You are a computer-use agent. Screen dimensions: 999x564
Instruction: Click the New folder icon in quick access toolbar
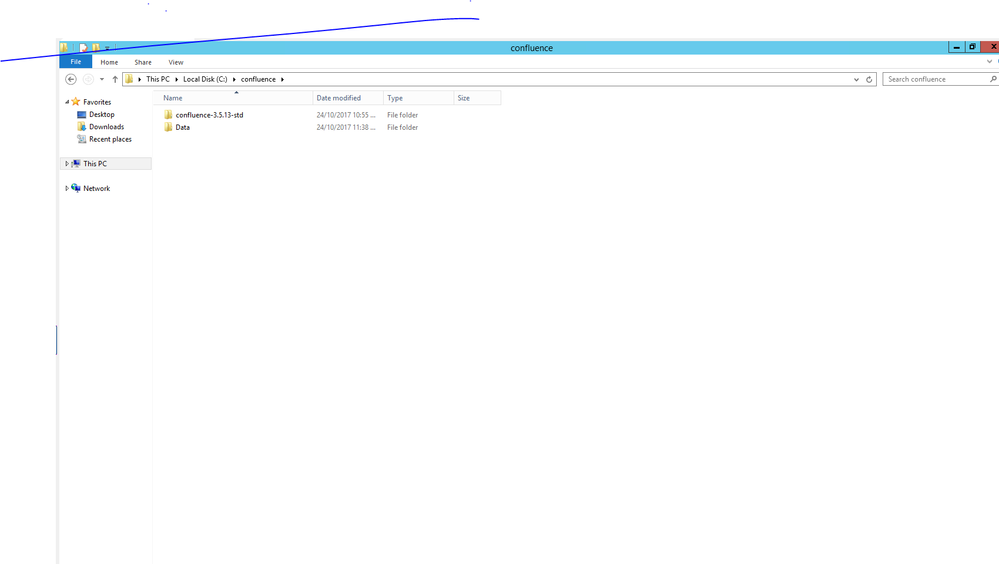[x=96, y=48]
